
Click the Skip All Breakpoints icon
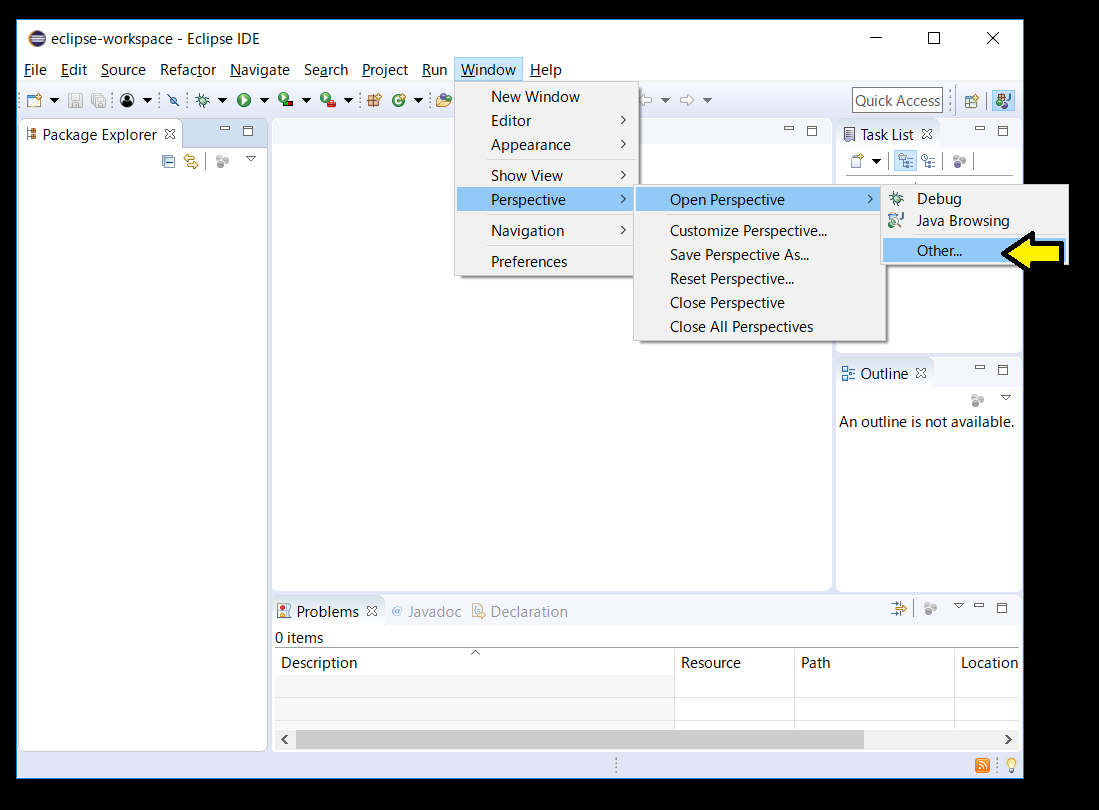(173, 100)
